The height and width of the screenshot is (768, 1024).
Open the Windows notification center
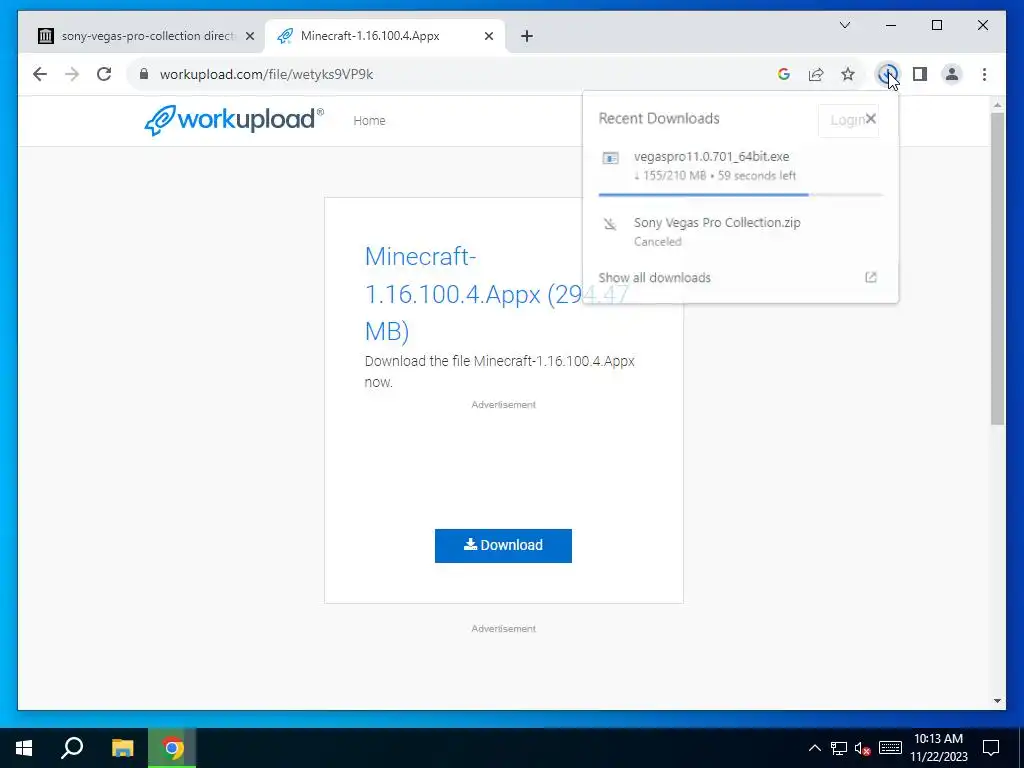click(991, 748)
